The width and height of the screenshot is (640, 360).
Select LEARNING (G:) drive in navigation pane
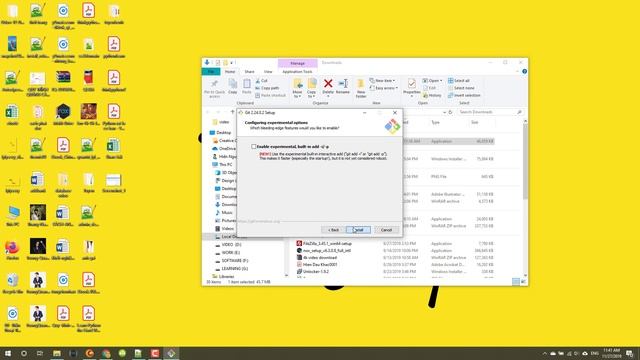tap(231, 269)
